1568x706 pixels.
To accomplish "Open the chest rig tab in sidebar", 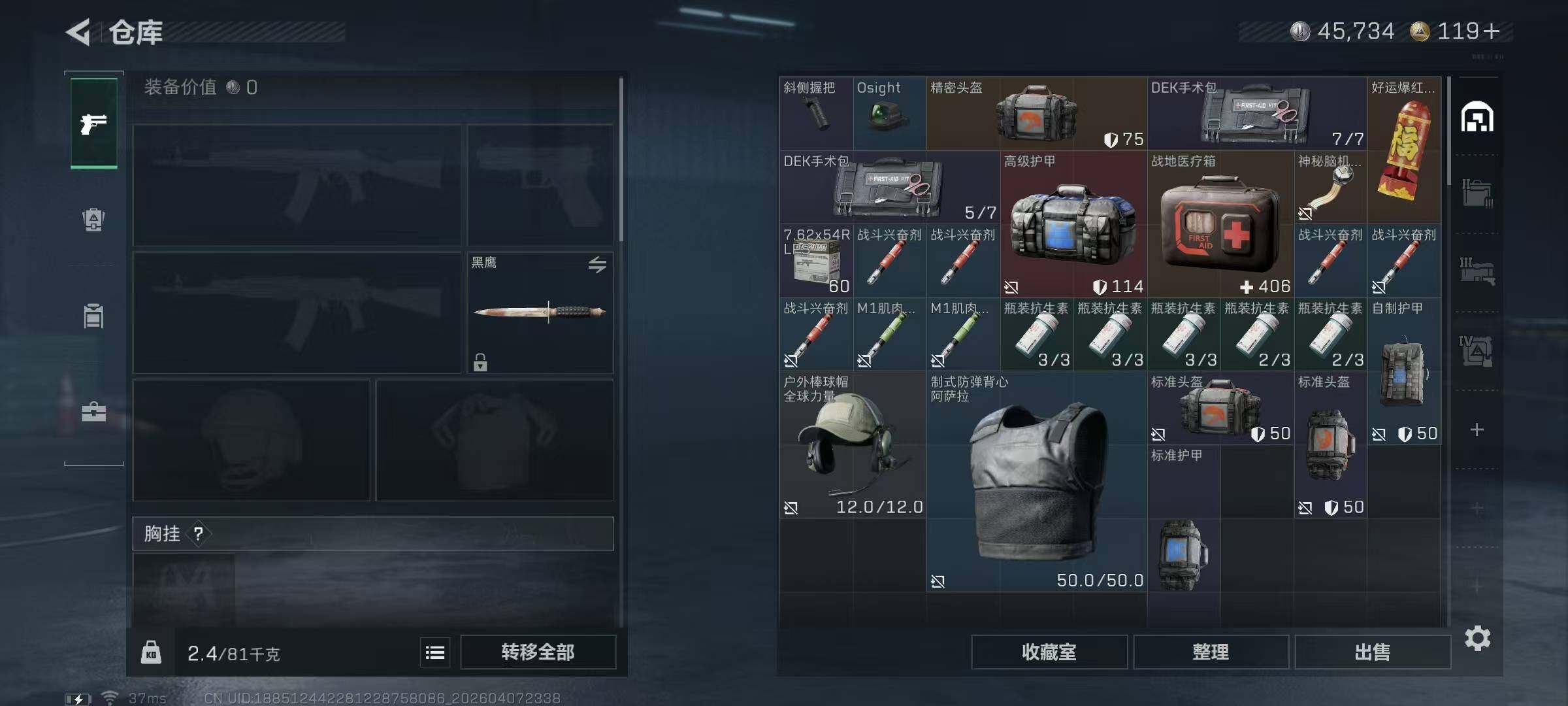I will pos(94,316).
